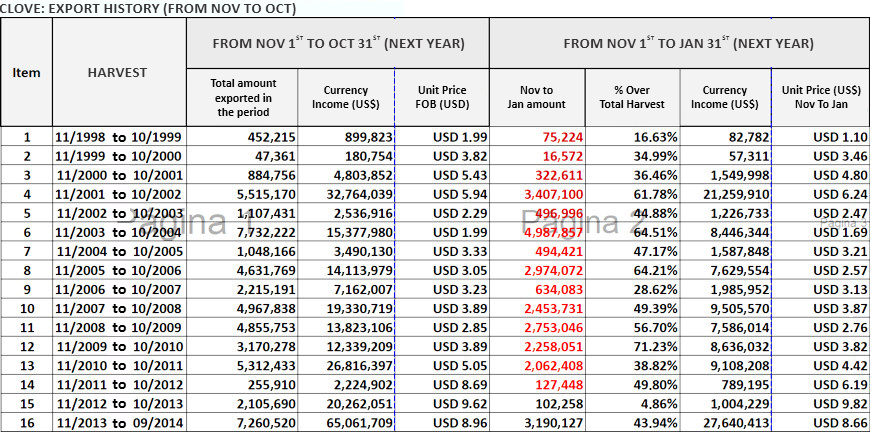
Task: Click the 'HARVEST' column header
Action: 119,72
